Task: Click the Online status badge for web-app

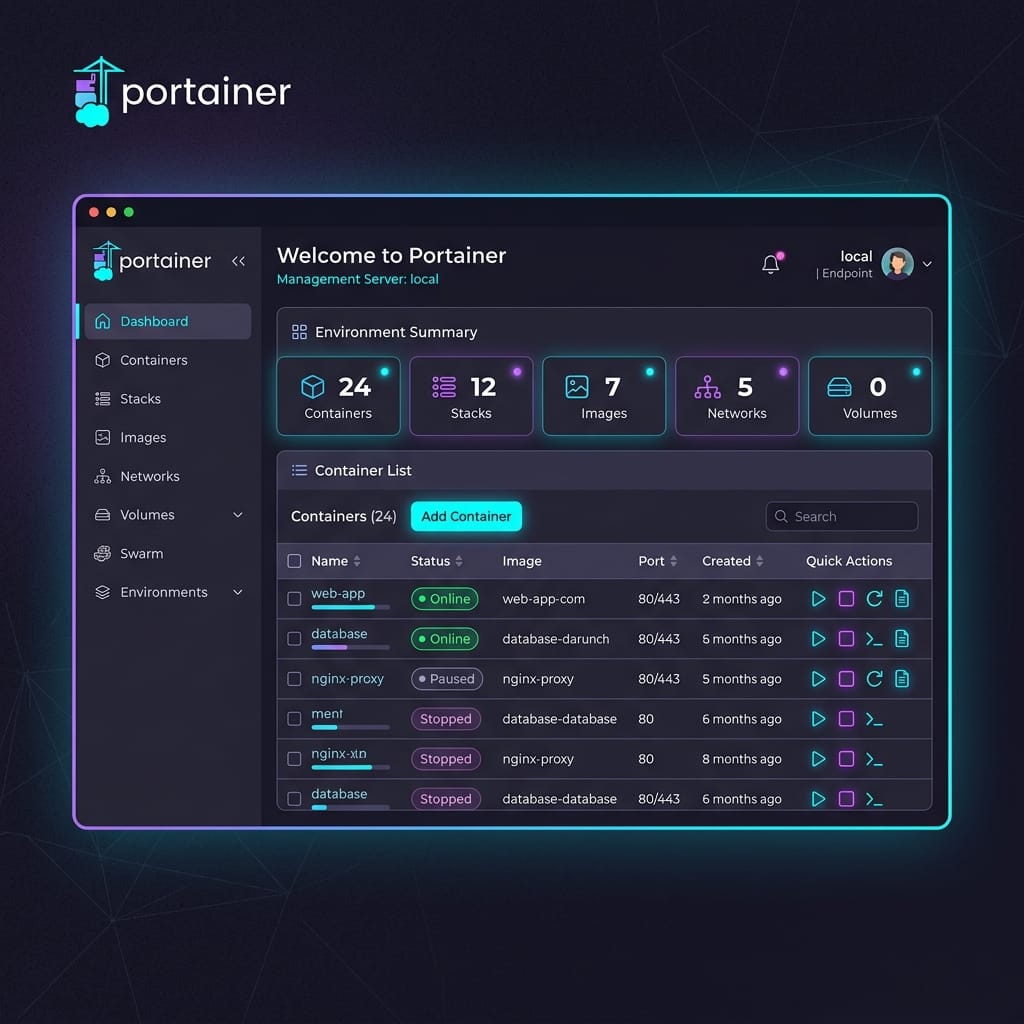Action: 444,599
